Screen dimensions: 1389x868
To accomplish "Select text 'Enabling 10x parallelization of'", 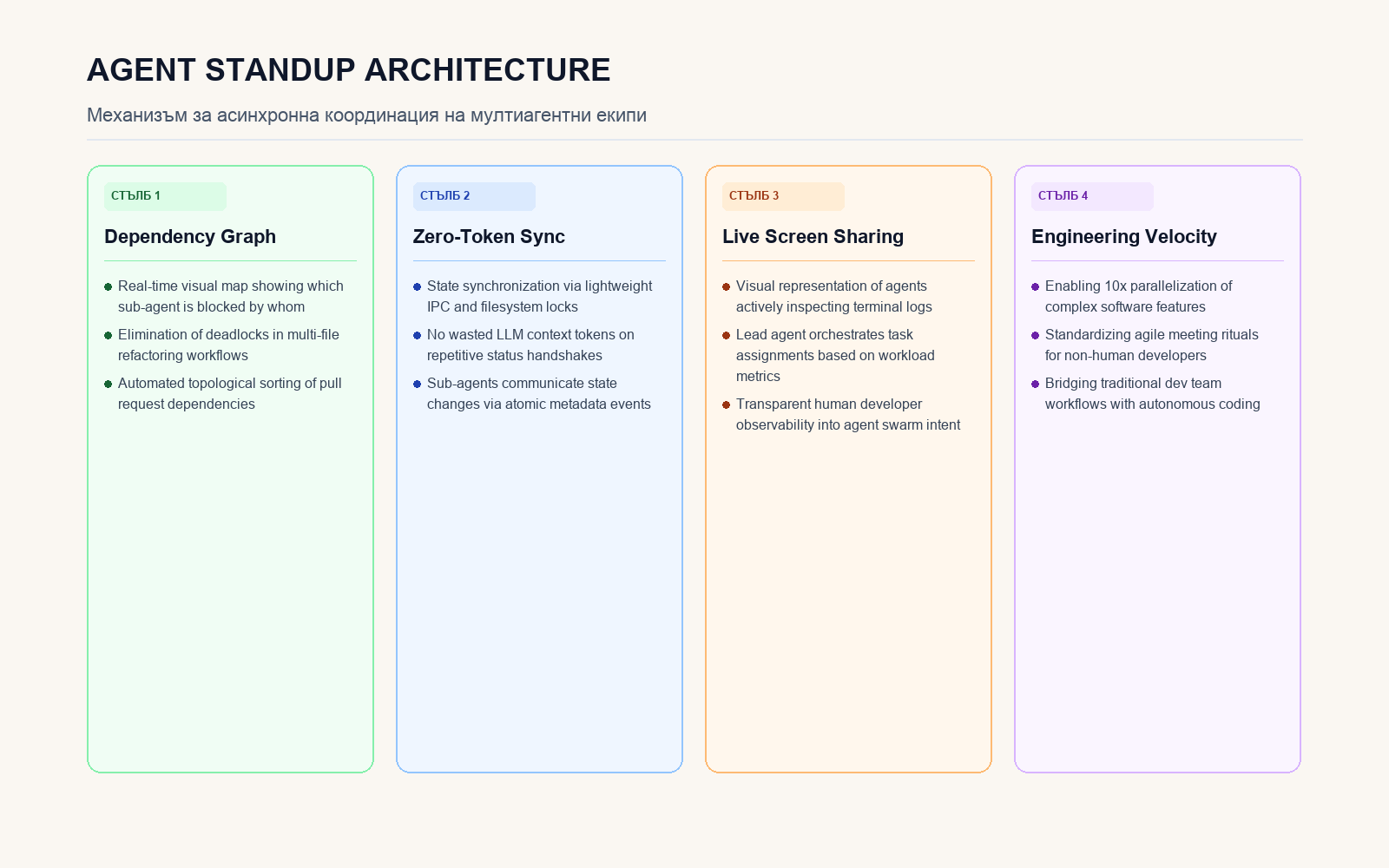I will click(1138, 286).
